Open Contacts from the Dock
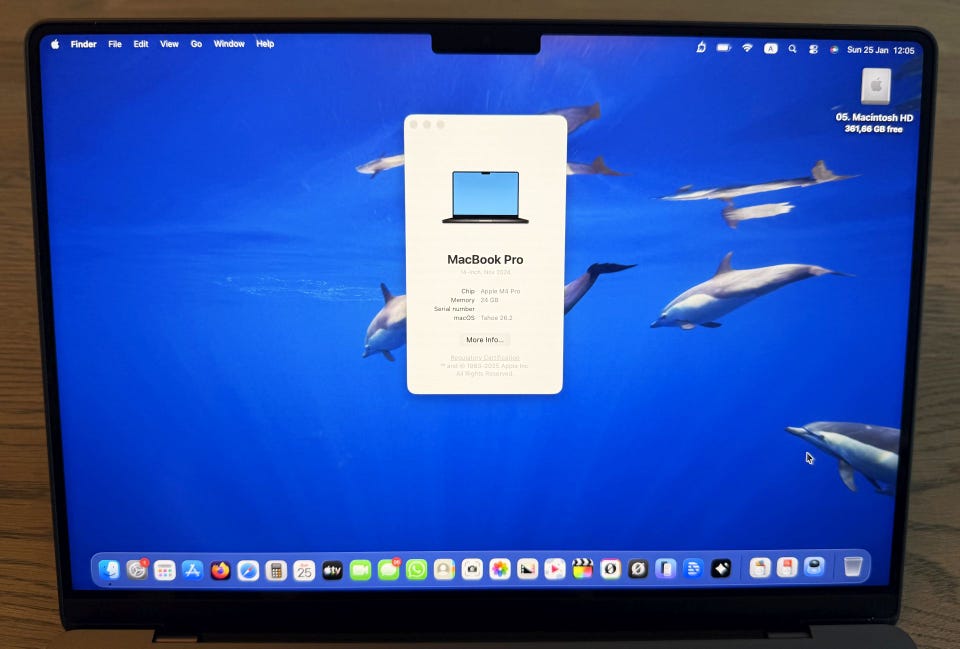The width and height of the screenshot is (960, 649). click(444, 569)
